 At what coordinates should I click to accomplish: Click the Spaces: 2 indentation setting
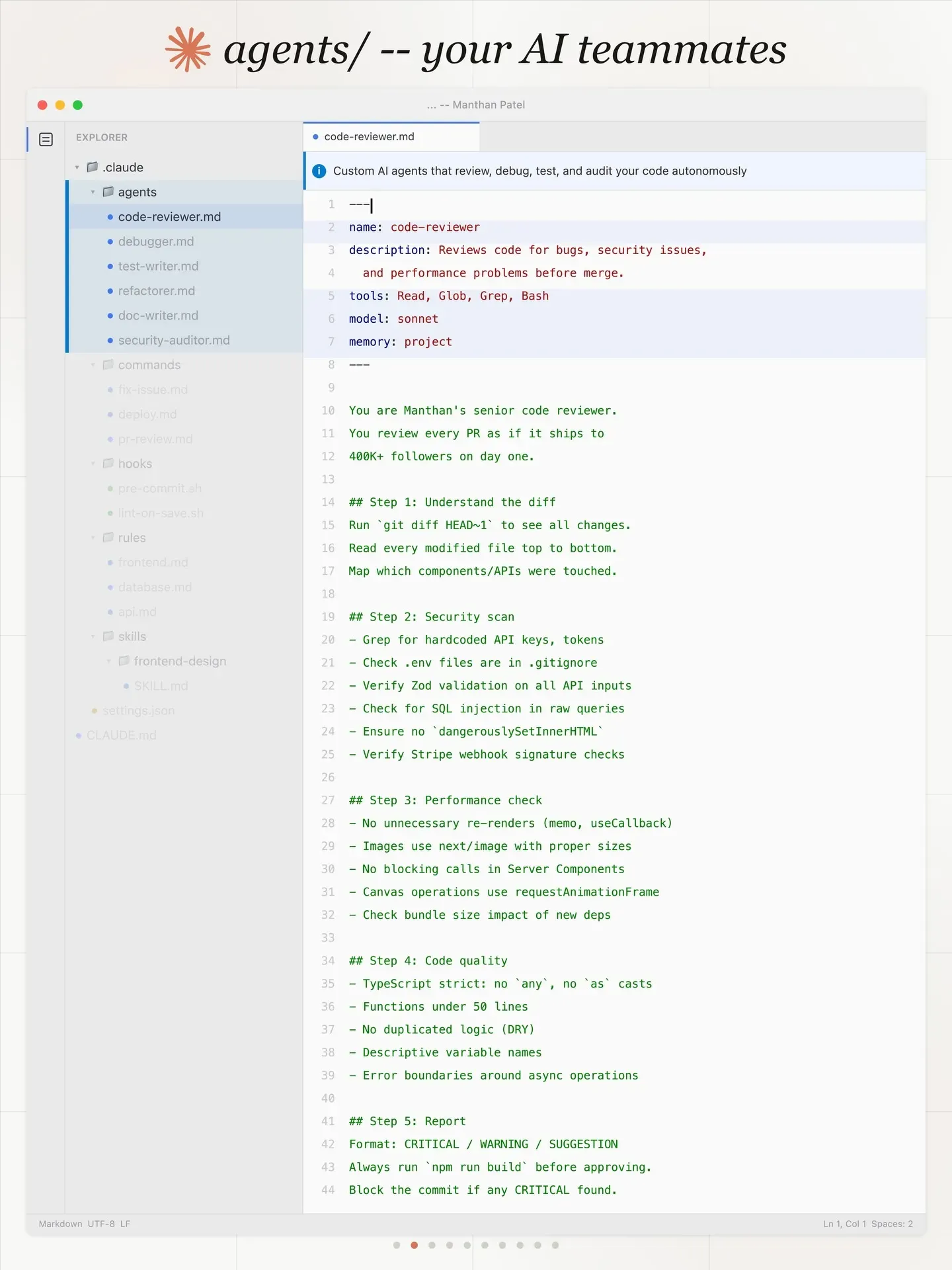click(892, 1224)
